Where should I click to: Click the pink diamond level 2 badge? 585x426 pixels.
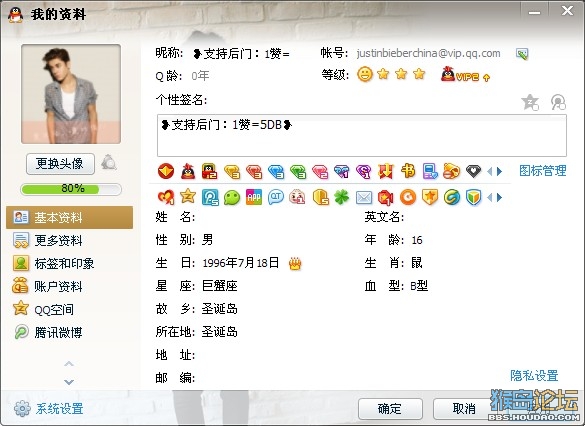[x=320, y=172]
